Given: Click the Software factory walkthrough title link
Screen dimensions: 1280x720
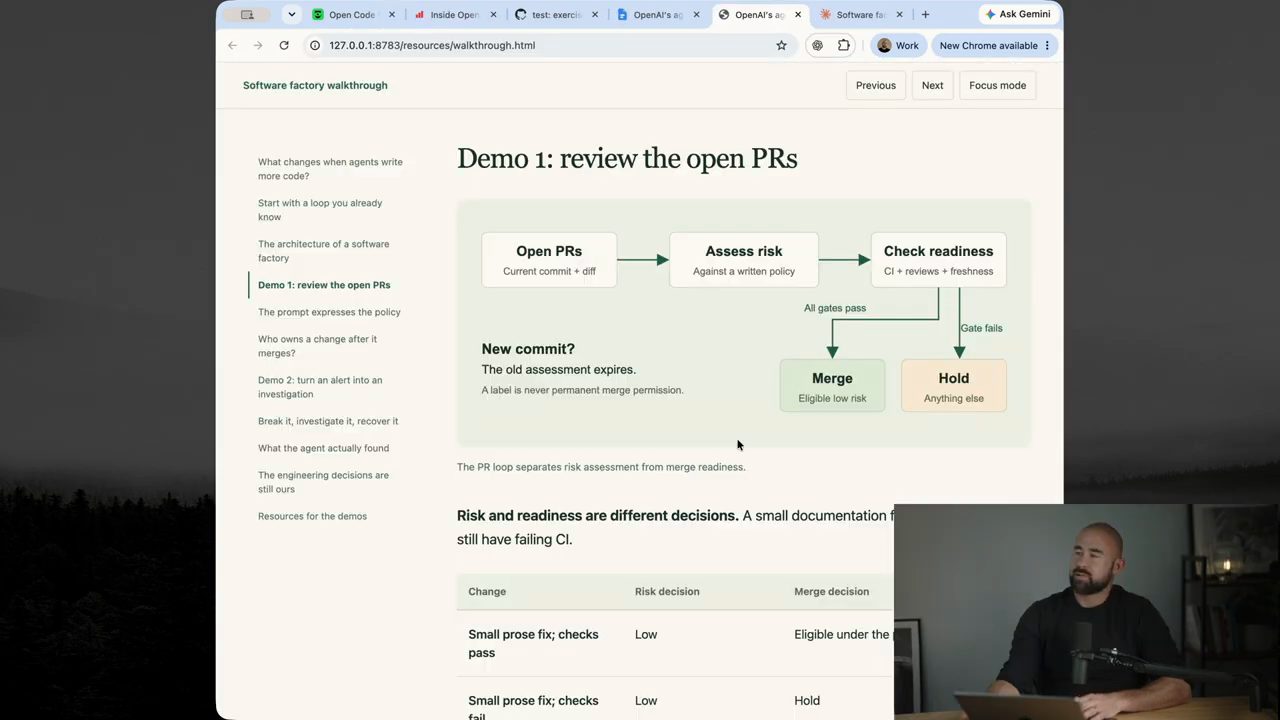Looking at the screenshot, I should tap(315, 85).
